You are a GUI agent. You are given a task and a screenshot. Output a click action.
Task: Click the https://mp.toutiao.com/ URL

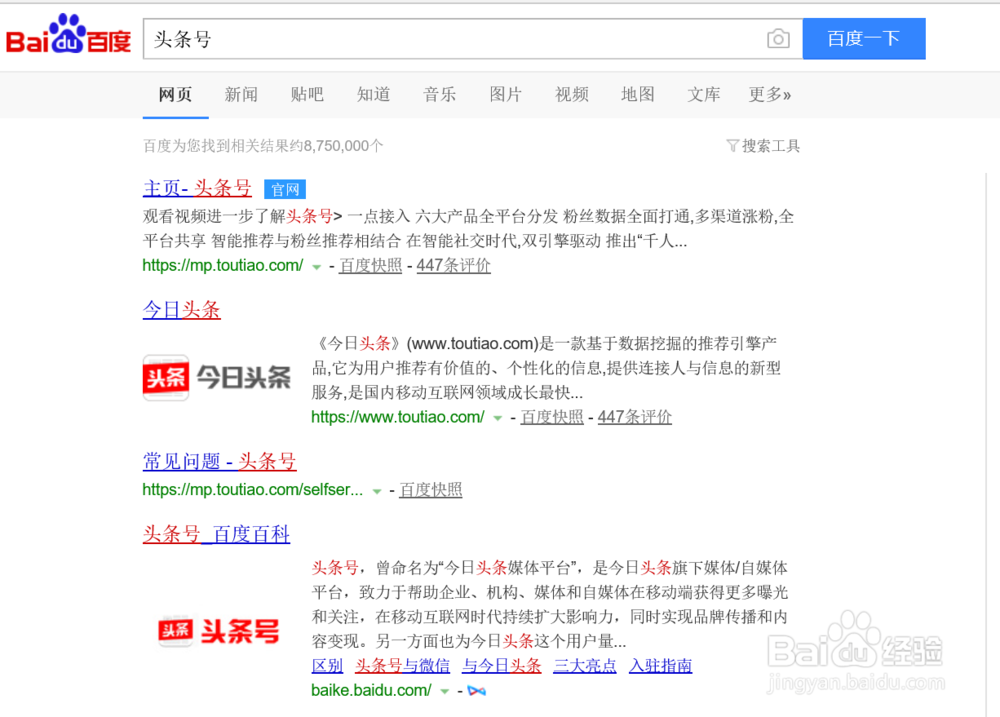pos(223,266)
